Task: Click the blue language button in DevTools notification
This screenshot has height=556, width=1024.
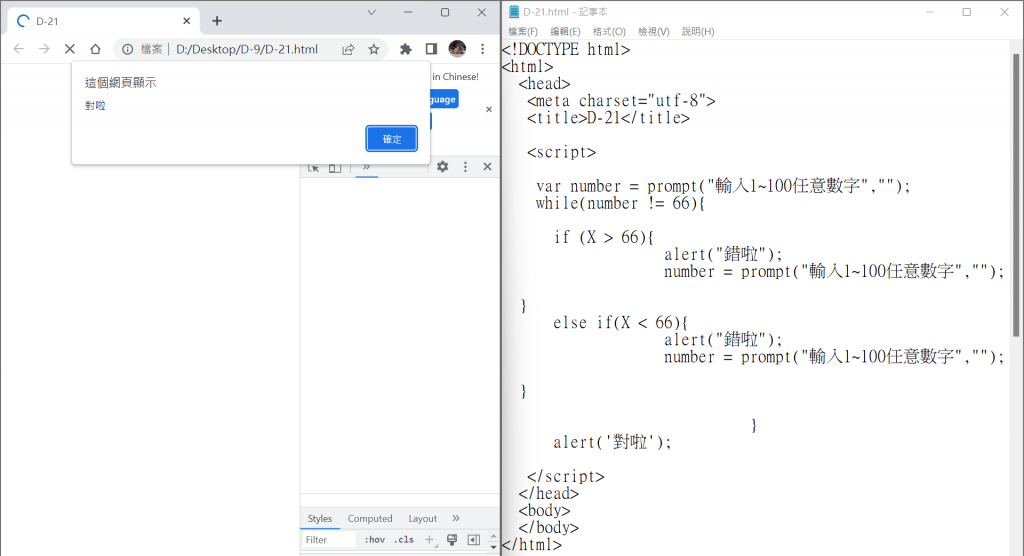Action: [x=443, y=99]
